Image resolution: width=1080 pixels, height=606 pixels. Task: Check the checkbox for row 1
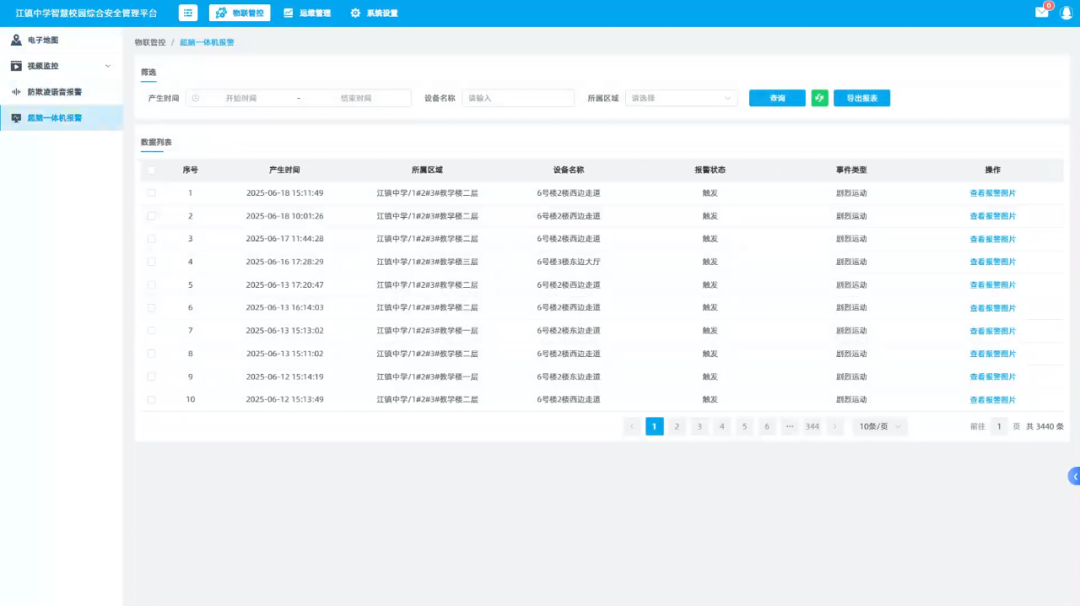pos(151,193)
